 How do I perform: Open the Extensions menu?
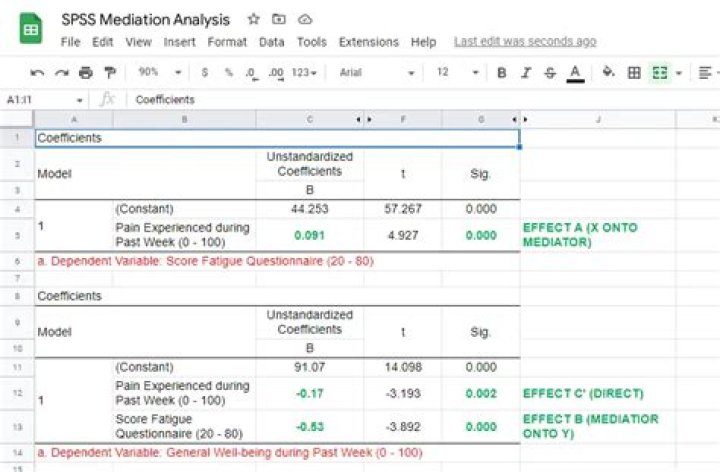coord(368,42)
